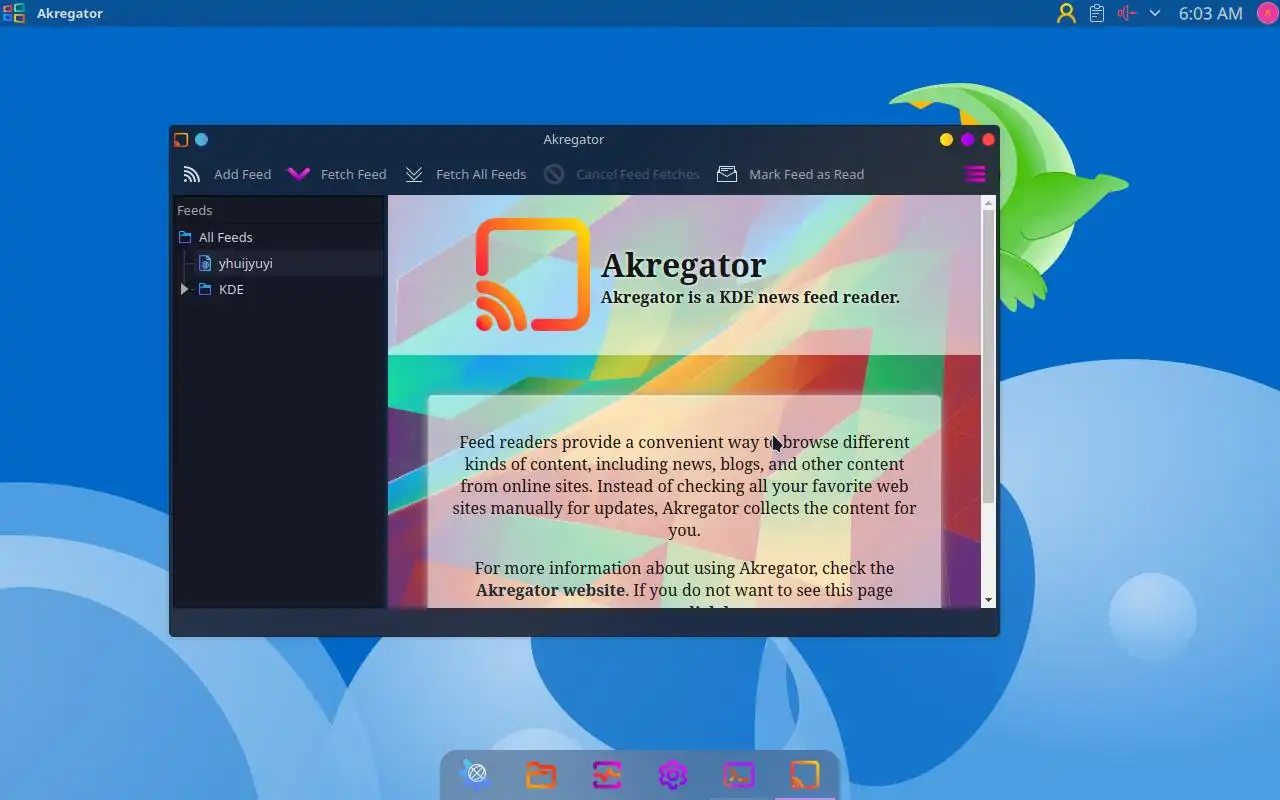Open the terminal from dock
Viewport: 1280px width, 800px height.
(x=739, y=774)
